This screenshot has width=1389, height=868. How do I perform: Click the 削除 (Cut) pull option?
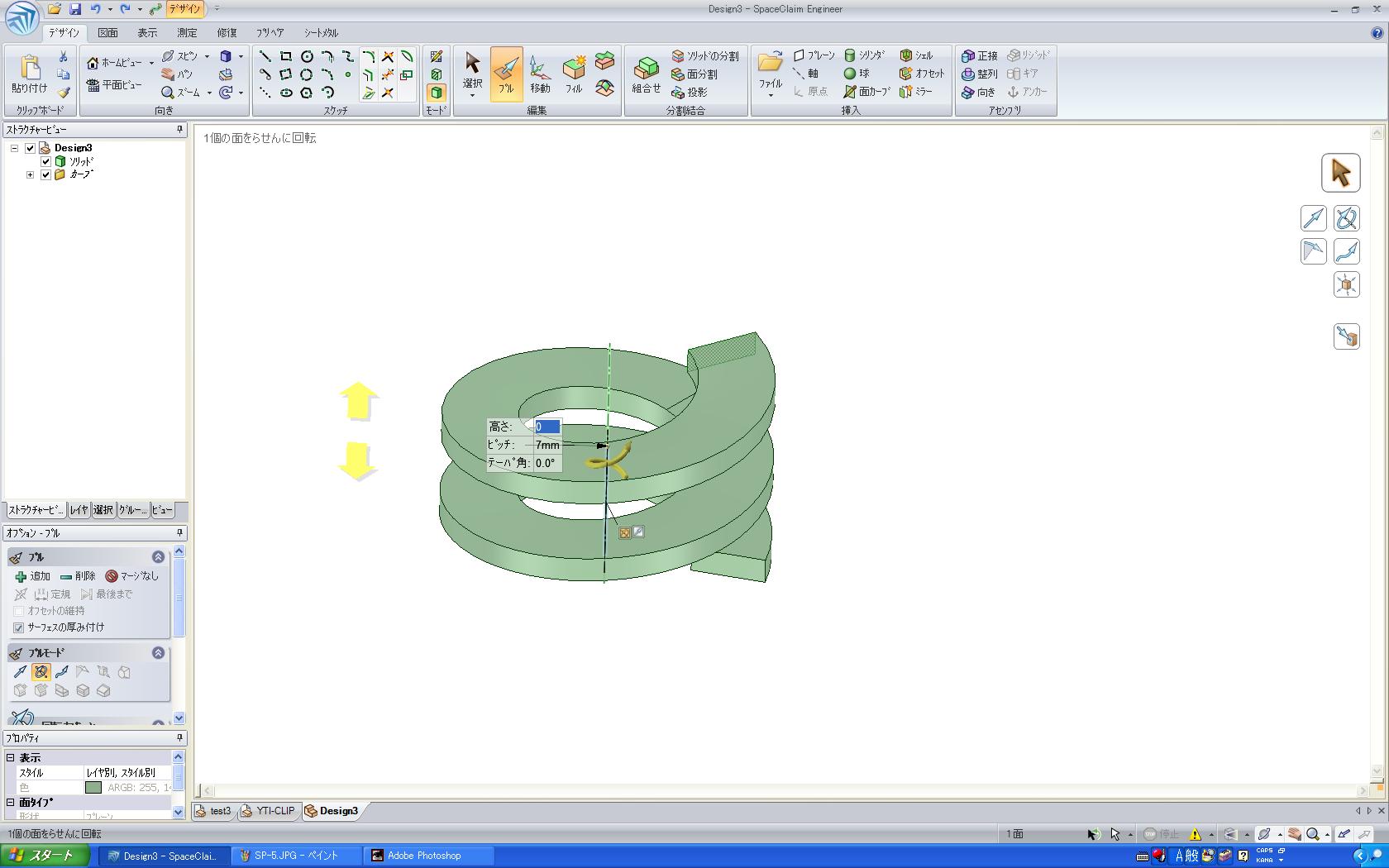(78, 576)
